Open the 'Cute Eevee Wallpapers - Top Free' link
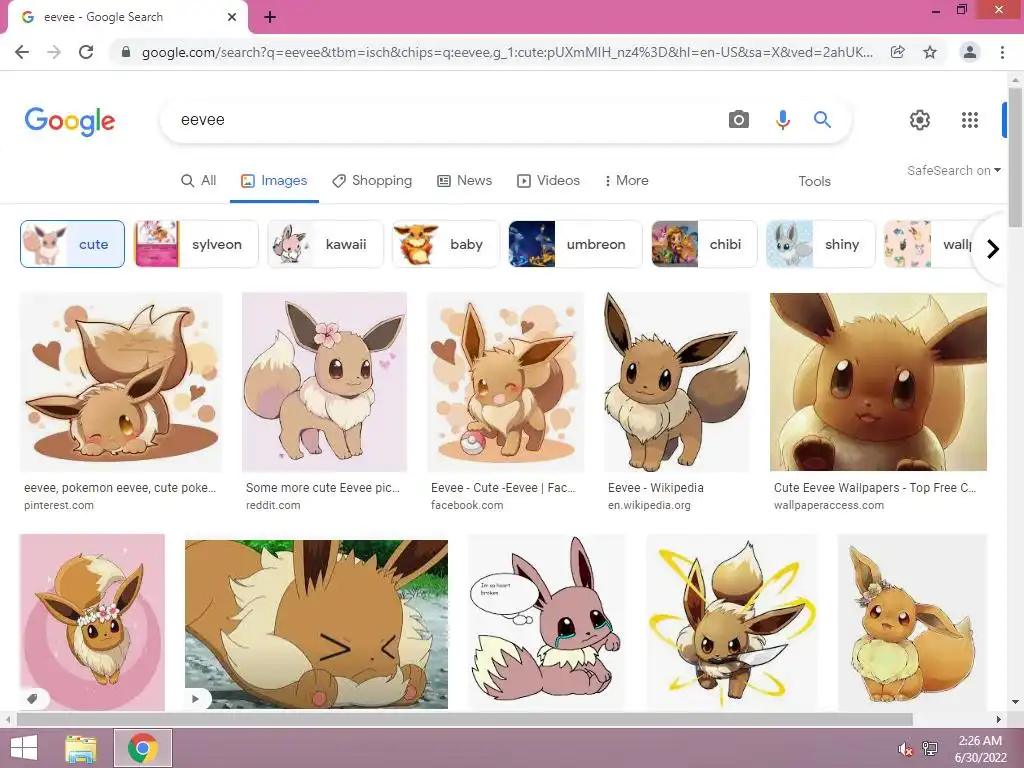 (x=875, y=488)
